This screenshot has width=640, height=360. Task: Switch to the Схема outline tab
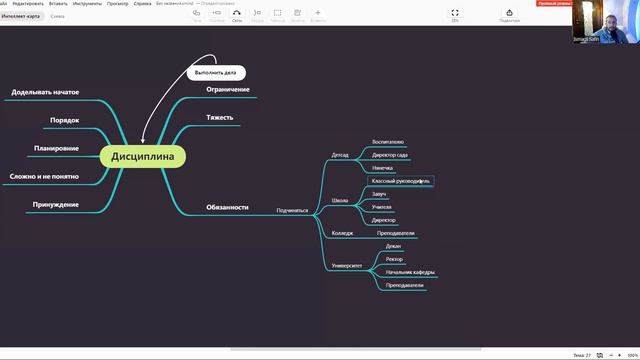[58, 16]
